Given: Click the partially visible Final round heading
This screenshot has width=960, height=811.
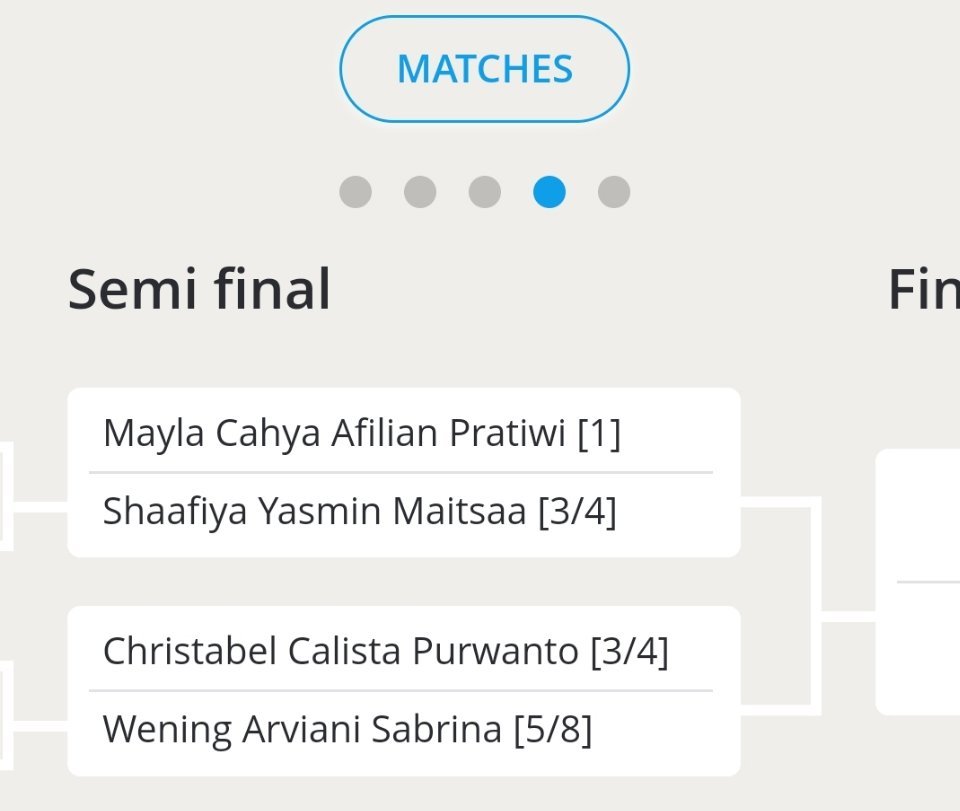Looking at the screenshot, I should click(923, 289).
